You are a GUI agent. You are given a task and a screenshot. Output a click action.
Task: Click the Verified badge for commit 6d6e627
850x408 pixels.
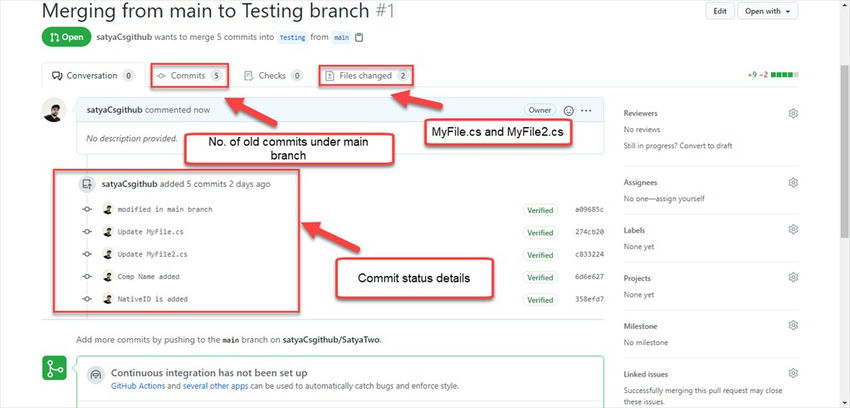pyautogui.click(x=540, y=277)
